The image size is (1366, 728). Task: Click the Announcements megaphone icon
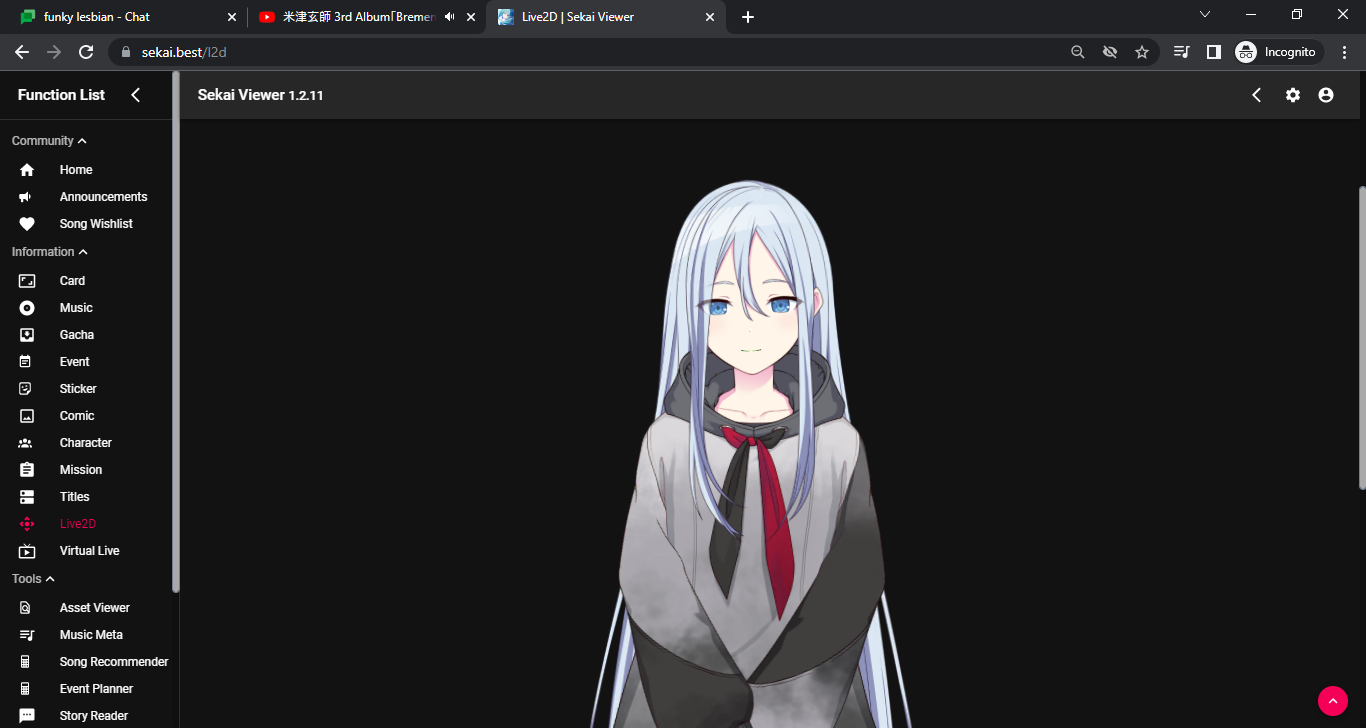[x=27, y=197]
